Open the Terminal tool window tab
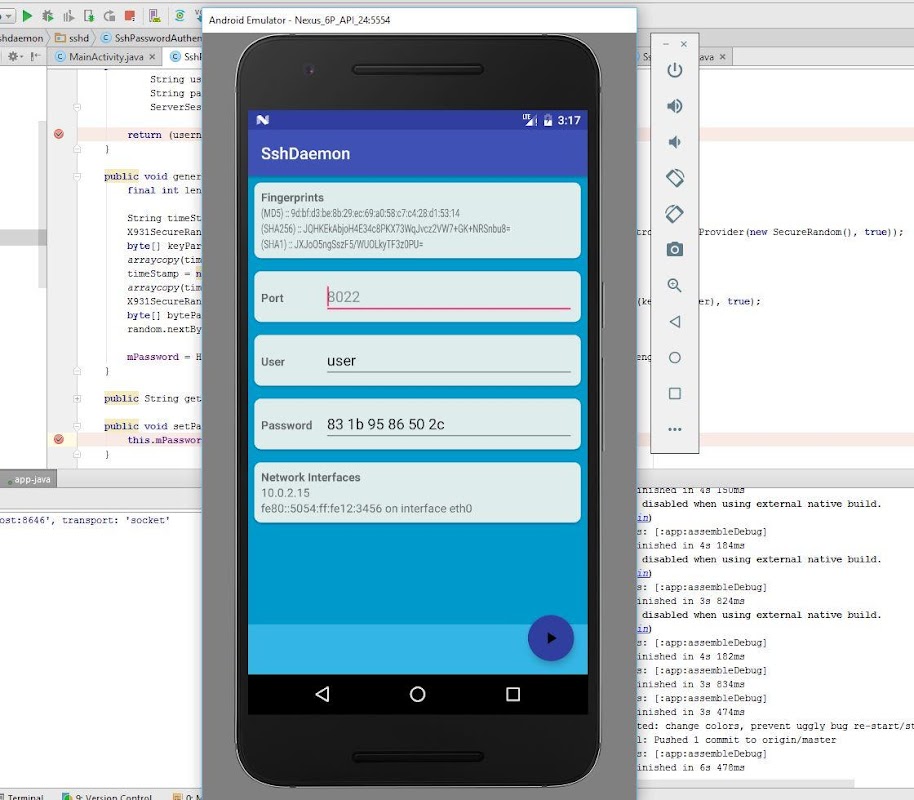The height and width of the screenshot is (800, 914). click(x=24, y=797)
